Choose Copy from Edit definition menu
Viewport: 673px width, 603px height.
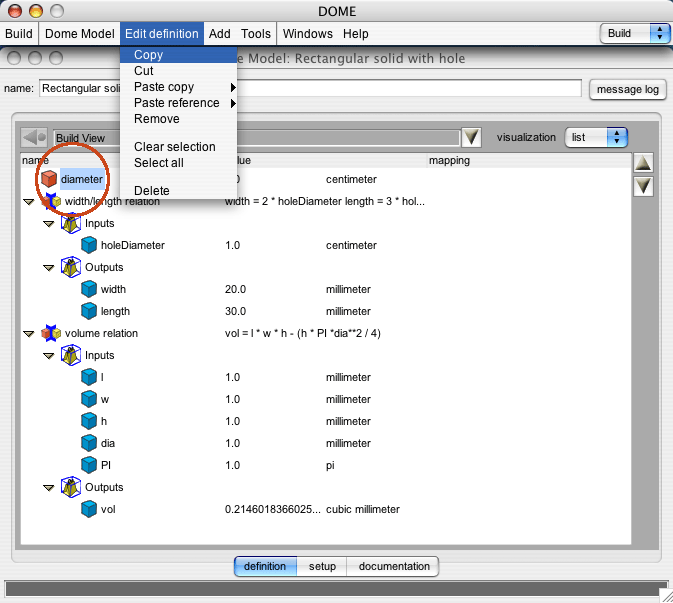click(x=179, y=55)
